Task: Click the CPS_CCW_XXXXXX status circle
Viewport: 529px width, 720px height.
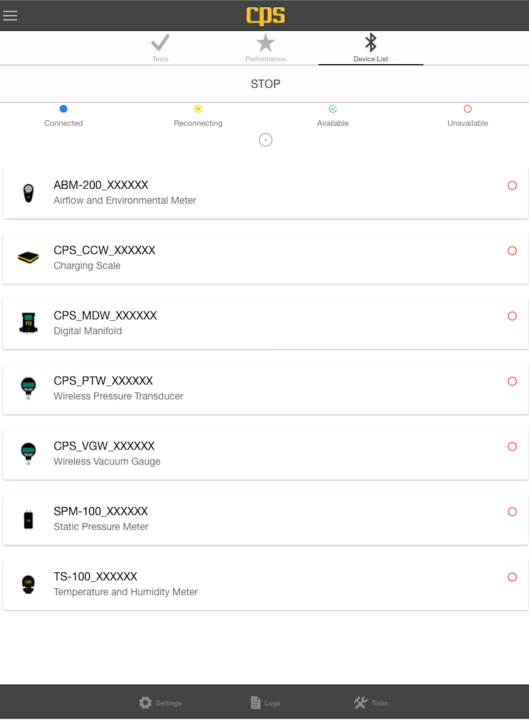Action: pos(512,251)
